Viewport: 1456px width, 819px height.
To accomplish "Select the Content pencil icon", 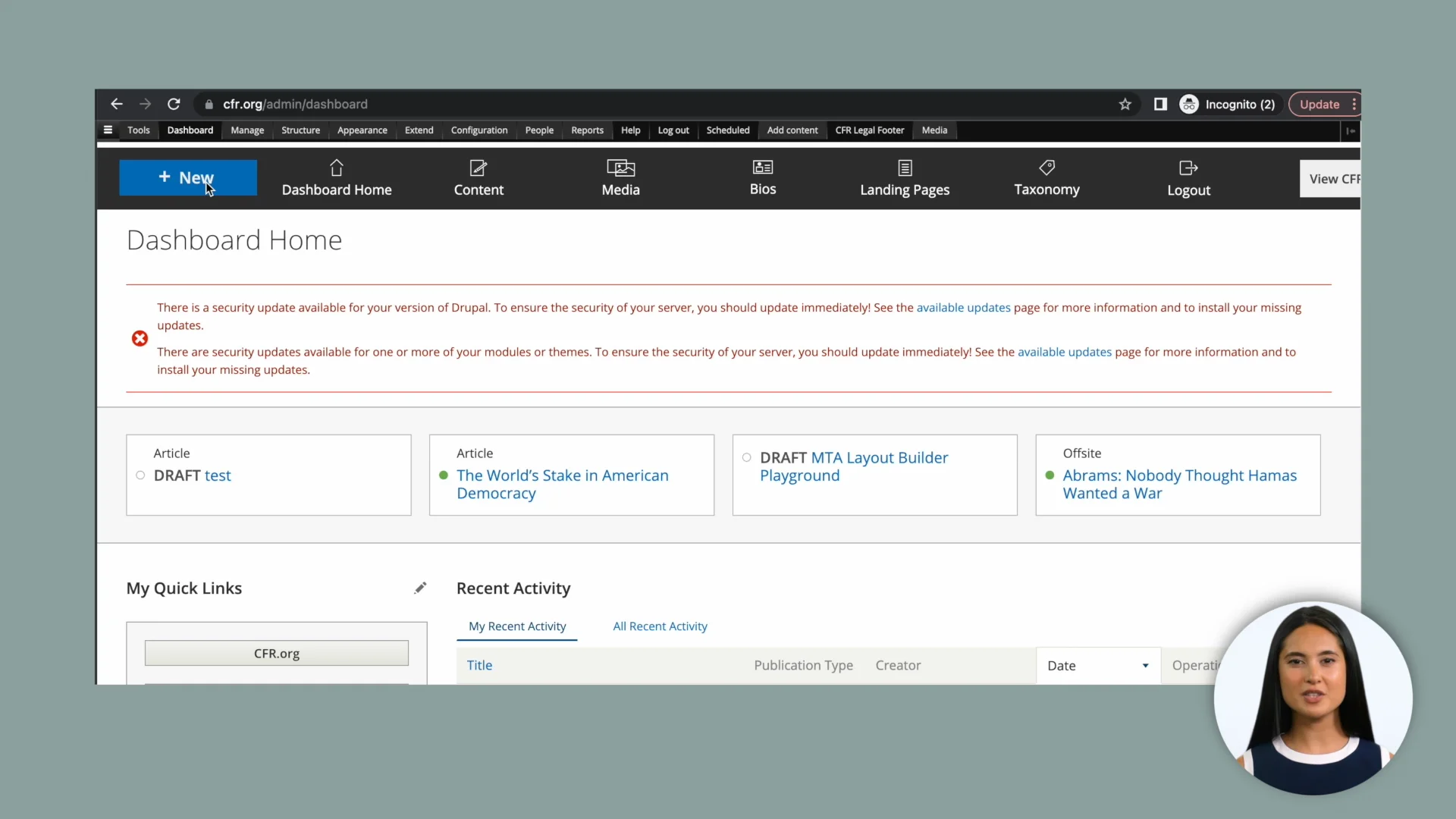I will [x=478, y=167].
